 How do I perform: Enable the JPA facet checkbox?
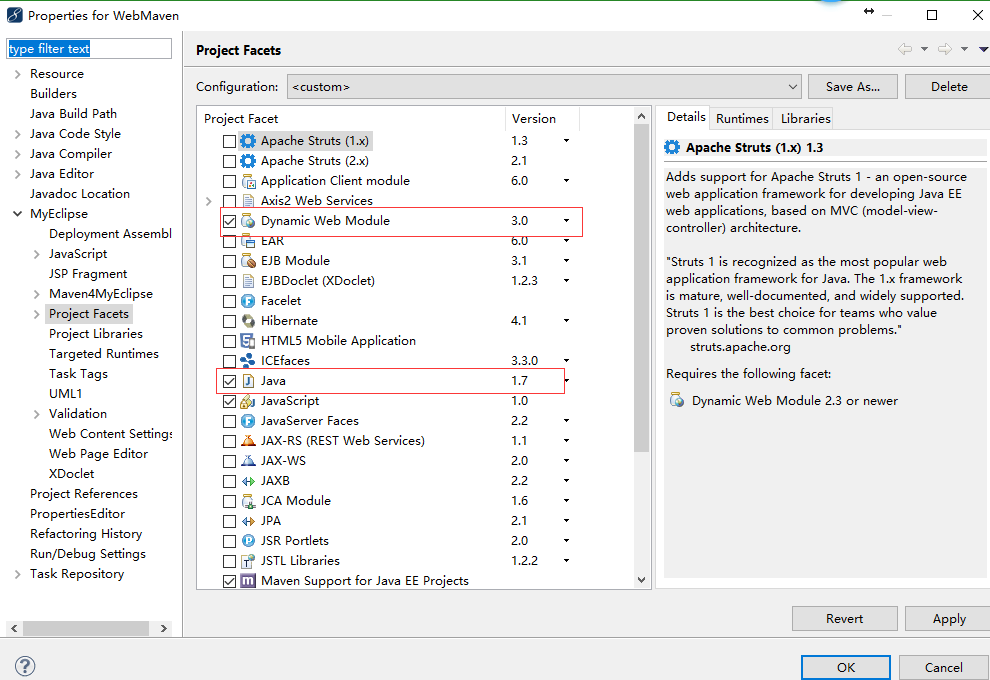pyautogui.click(x=229, y=522)
